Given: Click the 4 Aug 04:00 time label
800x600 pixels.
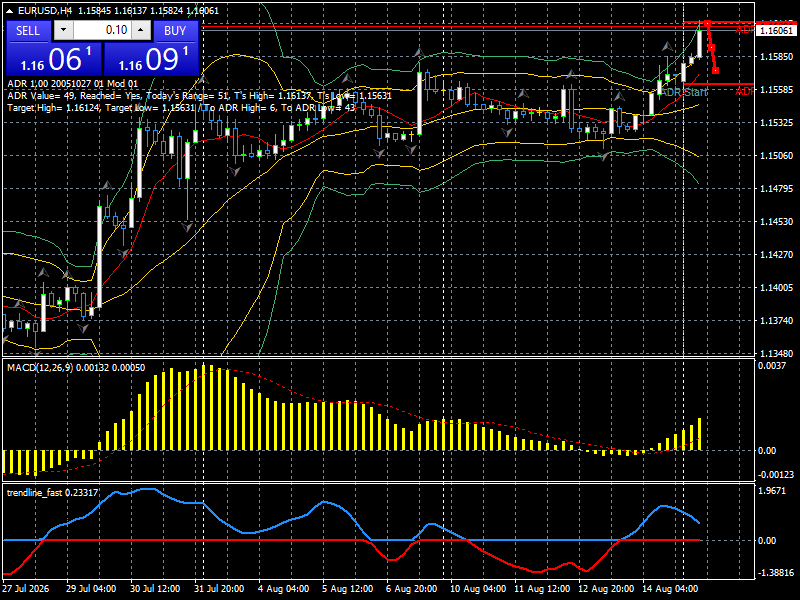Looking at the screenshot, I should 283,589.
